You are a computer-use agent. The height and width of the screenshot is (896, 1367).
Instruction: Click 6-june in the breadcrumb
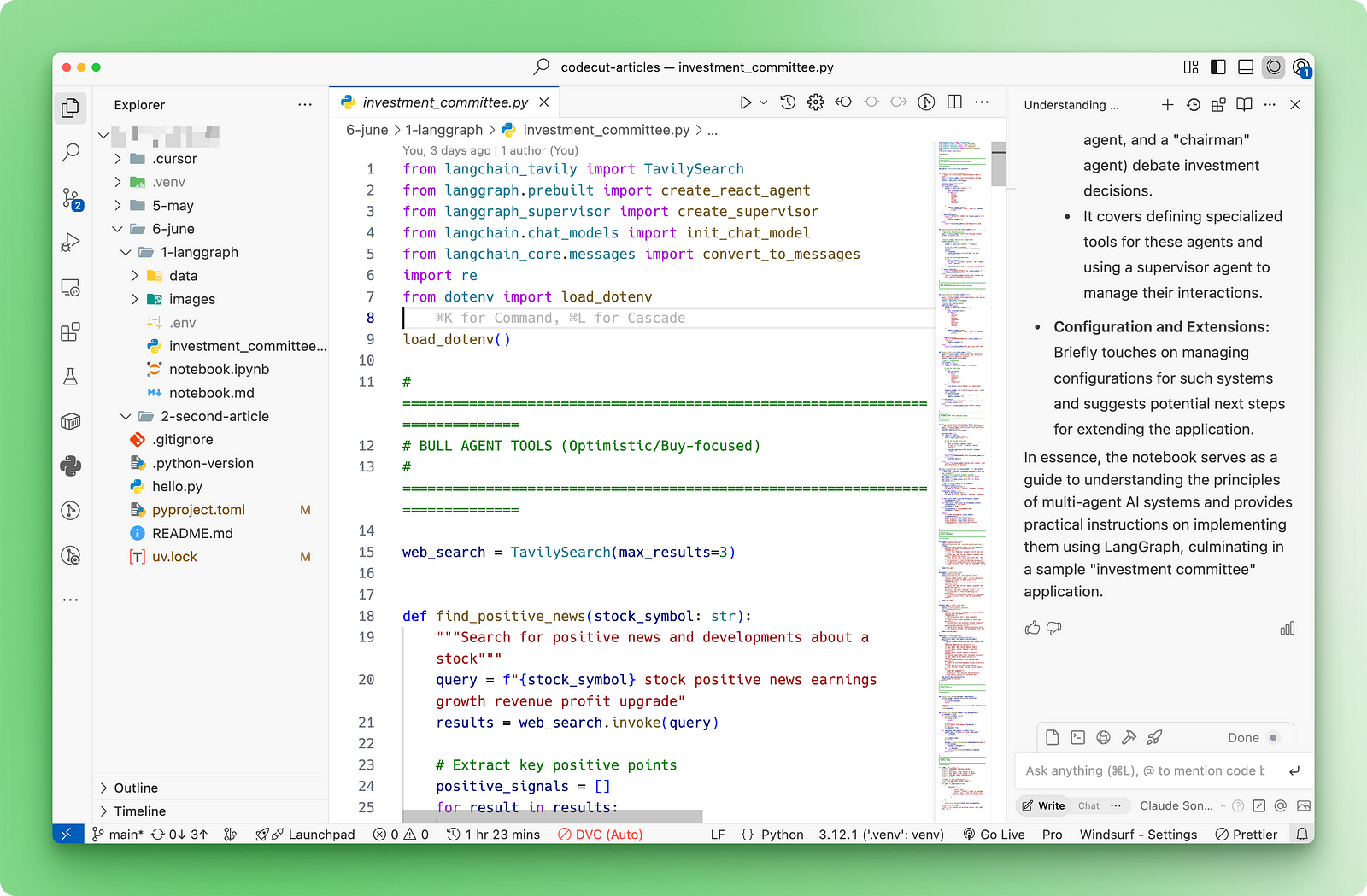pos(367,130)
